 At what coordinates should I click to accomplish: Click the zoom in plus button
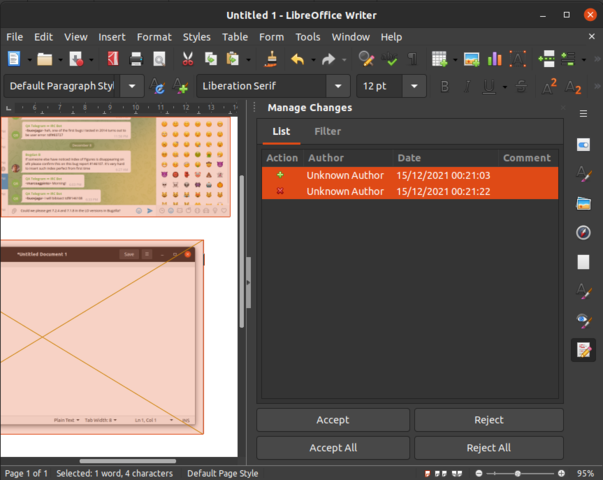pyautogui.click(x=561, y=473)
